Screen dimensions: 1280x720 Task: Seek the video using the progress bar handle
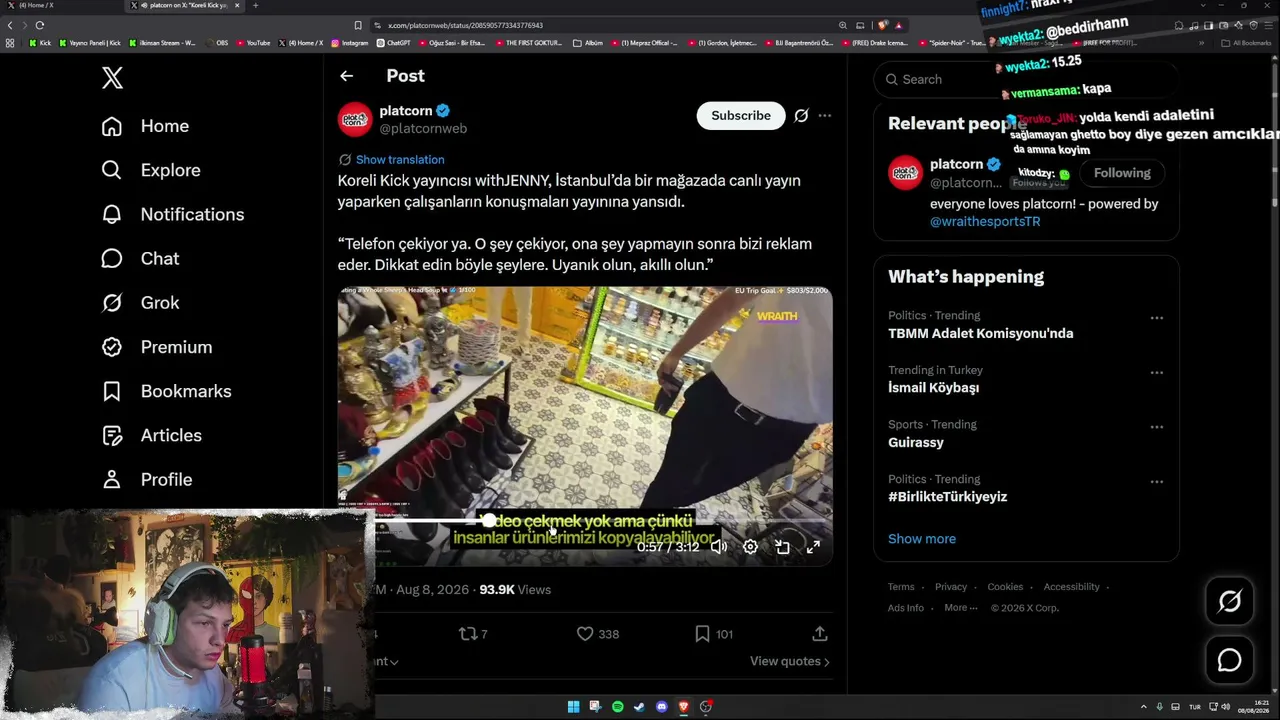click(x=488, y=520)
